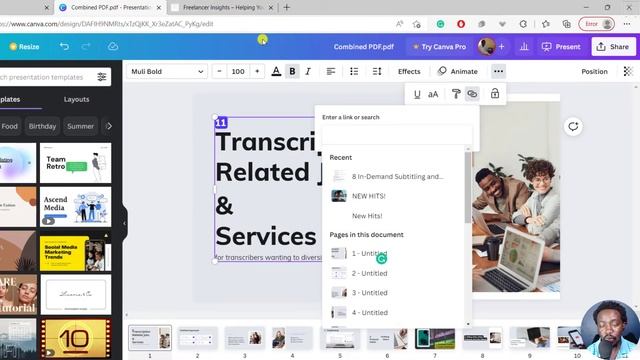This screenshot has height=360, width=640.
Task: Toggle italic formatting
Action: 308,71
